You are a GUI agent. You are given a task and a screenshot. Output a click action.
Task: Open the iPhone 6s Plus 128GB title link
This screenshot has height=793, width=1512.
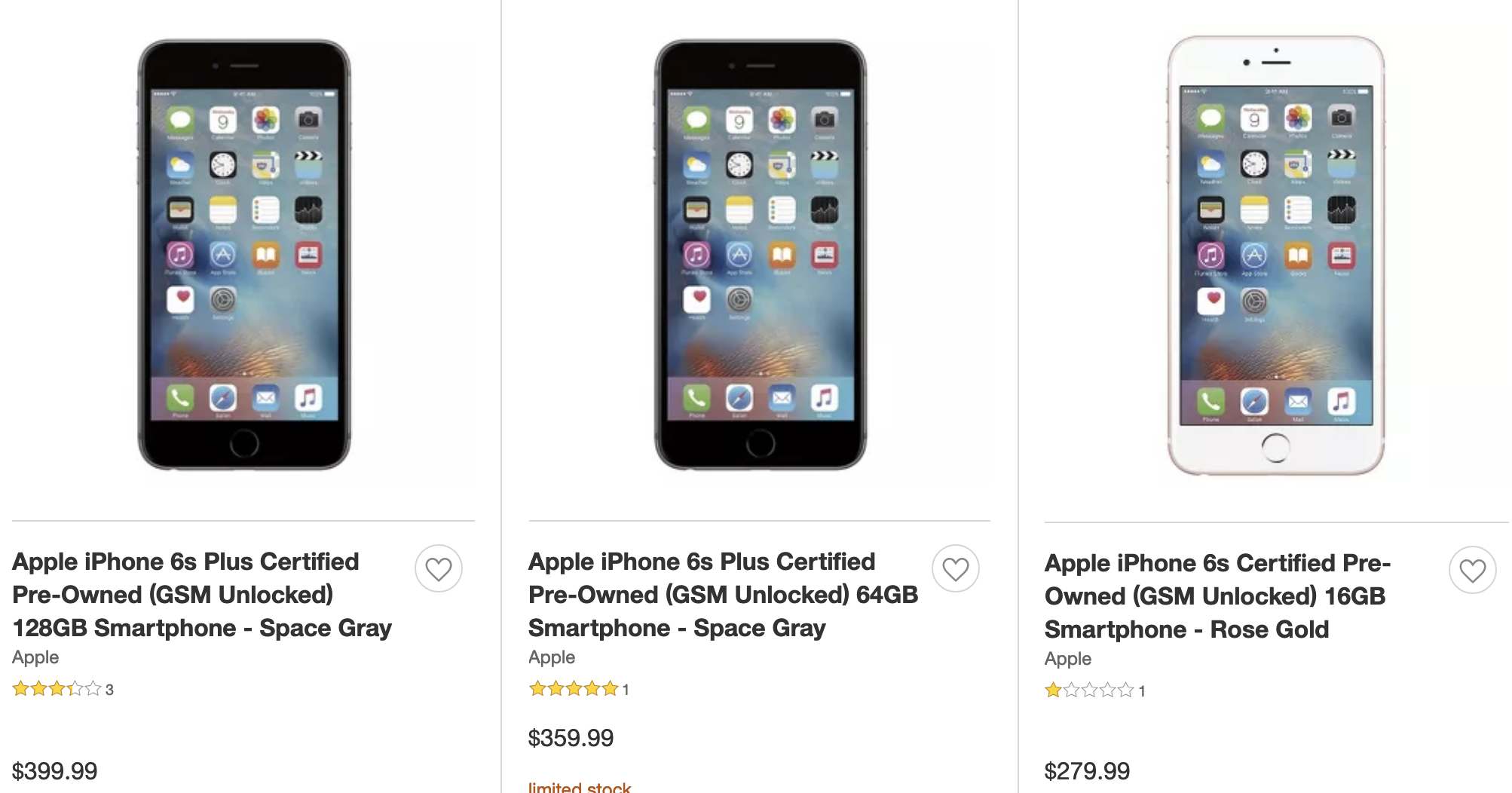pos(202,595)
